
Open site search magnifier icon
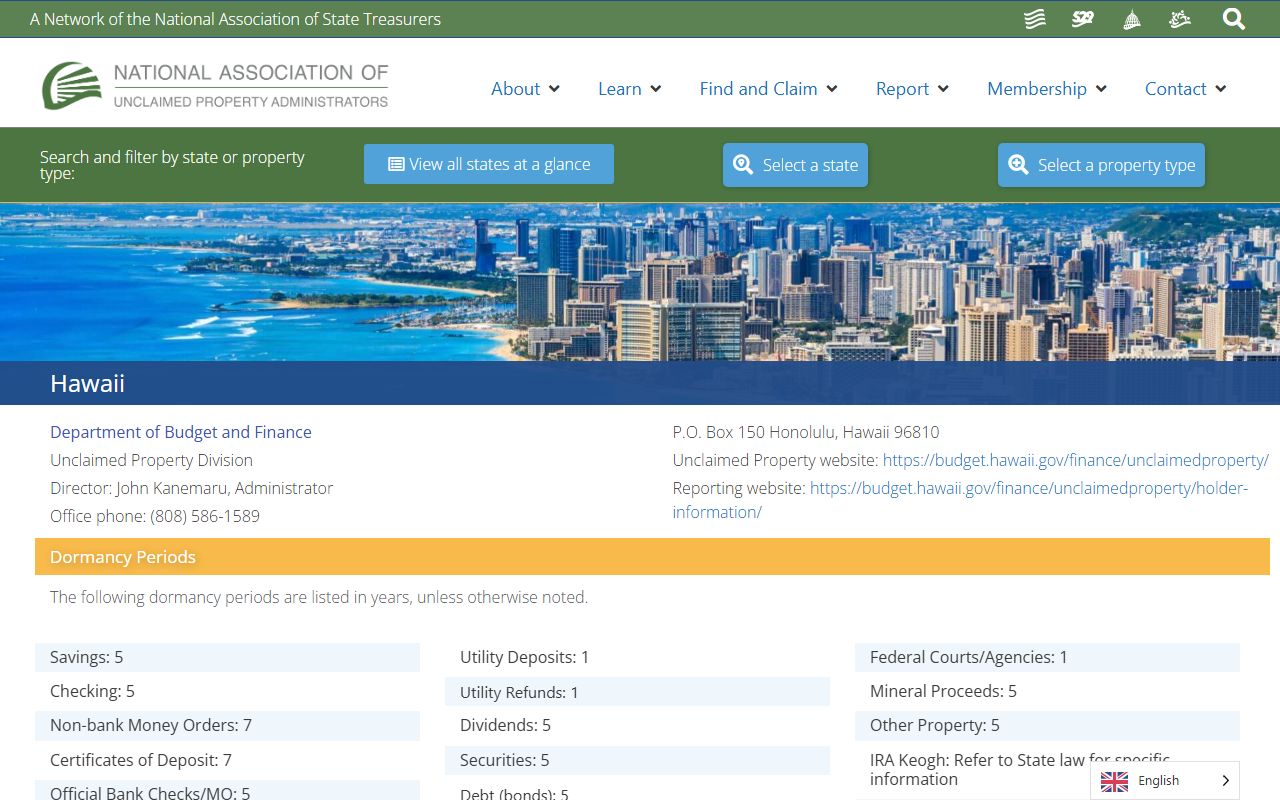1234,19
